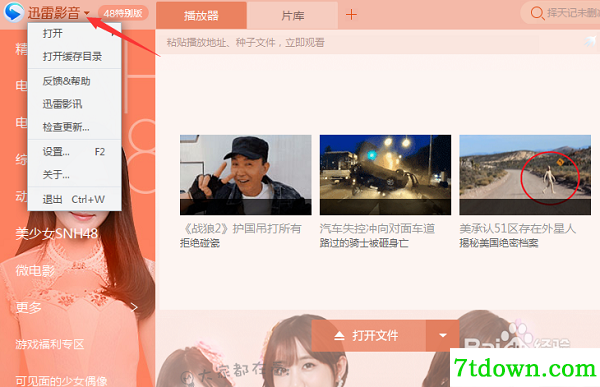Switch to the 片库 tab
This screenshot has width=600, height=387.
click(293, 15)
